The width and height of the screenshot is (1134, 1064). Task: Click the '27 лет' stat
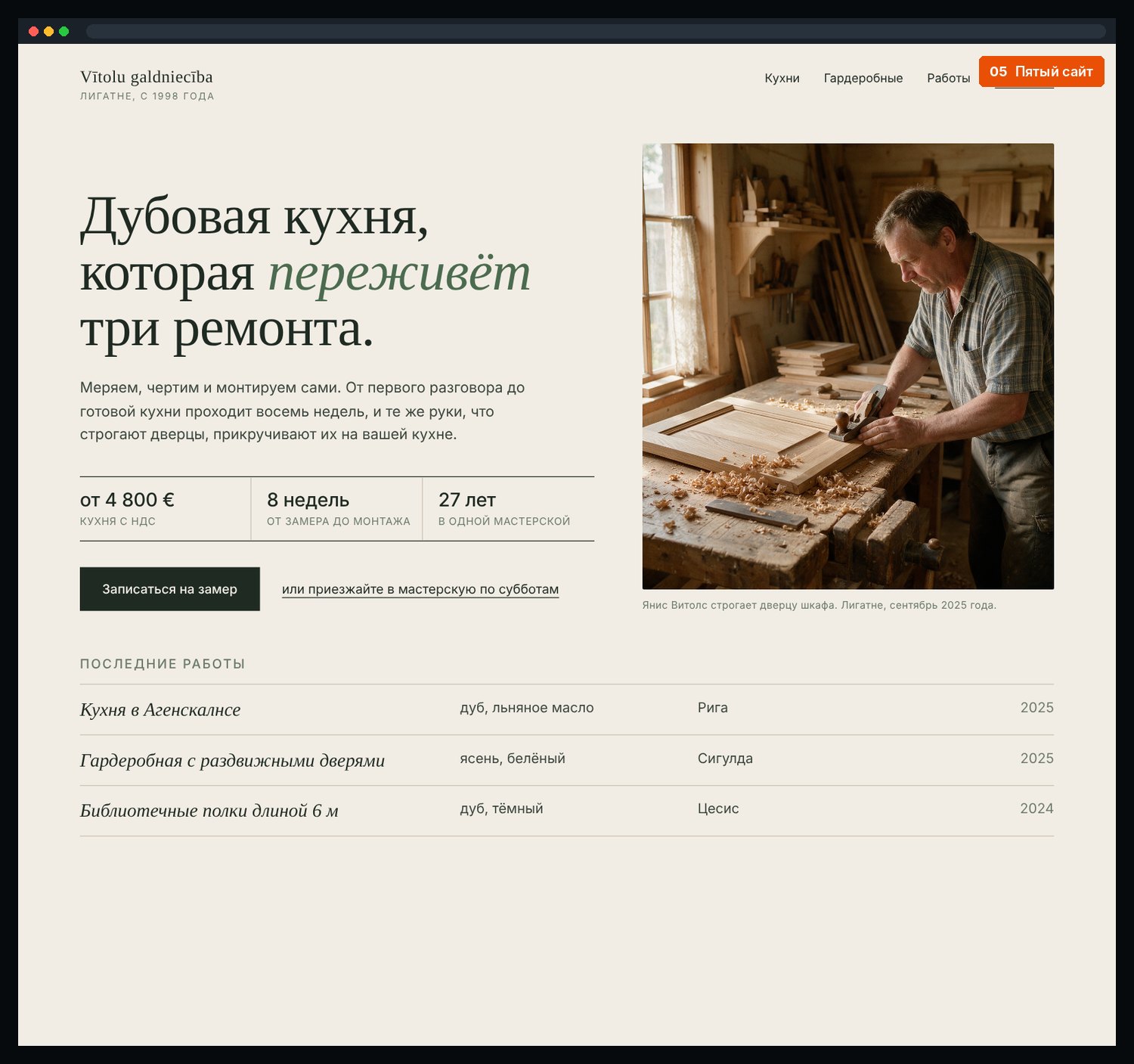467,500
